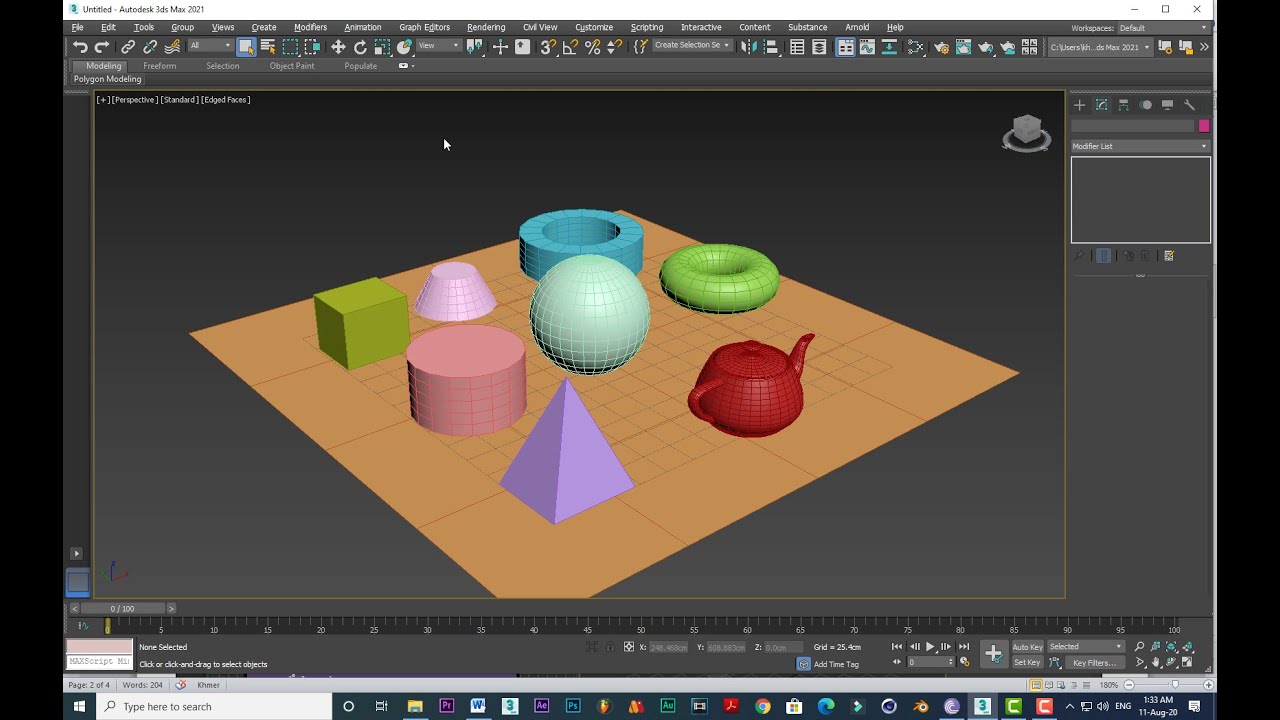1280x720 pixels.
Task: Open the key filter Selected dropdown
Action: (x=1086, y=647)
